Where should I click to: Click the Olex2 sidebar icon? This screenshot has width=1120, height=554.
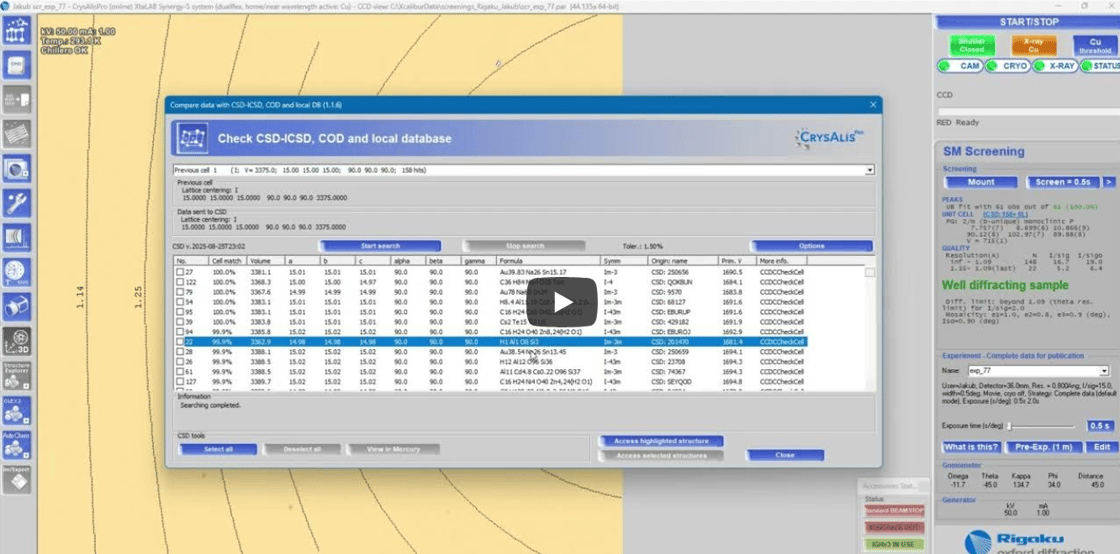point(16,410)
